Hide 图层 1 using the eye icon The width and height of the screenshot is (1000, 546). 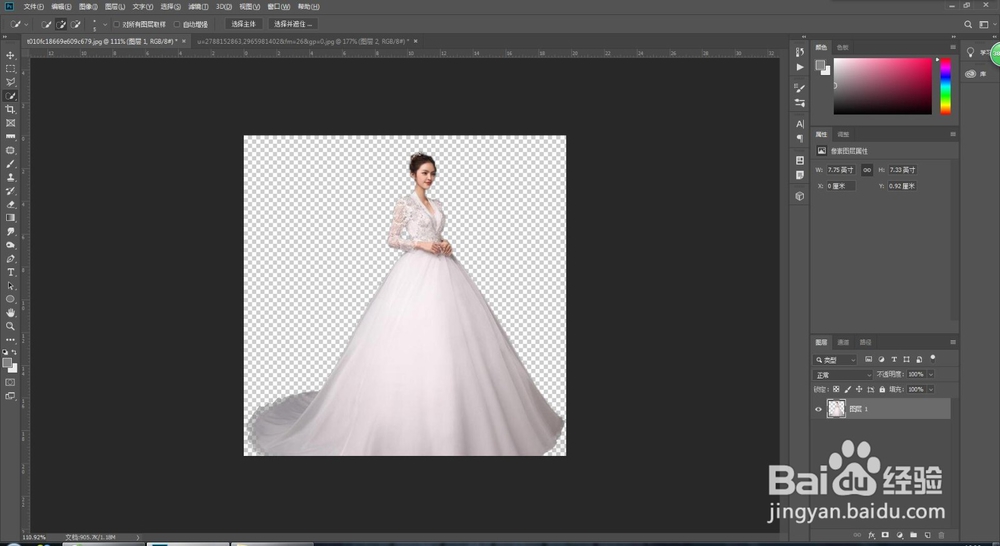[819, 409]
